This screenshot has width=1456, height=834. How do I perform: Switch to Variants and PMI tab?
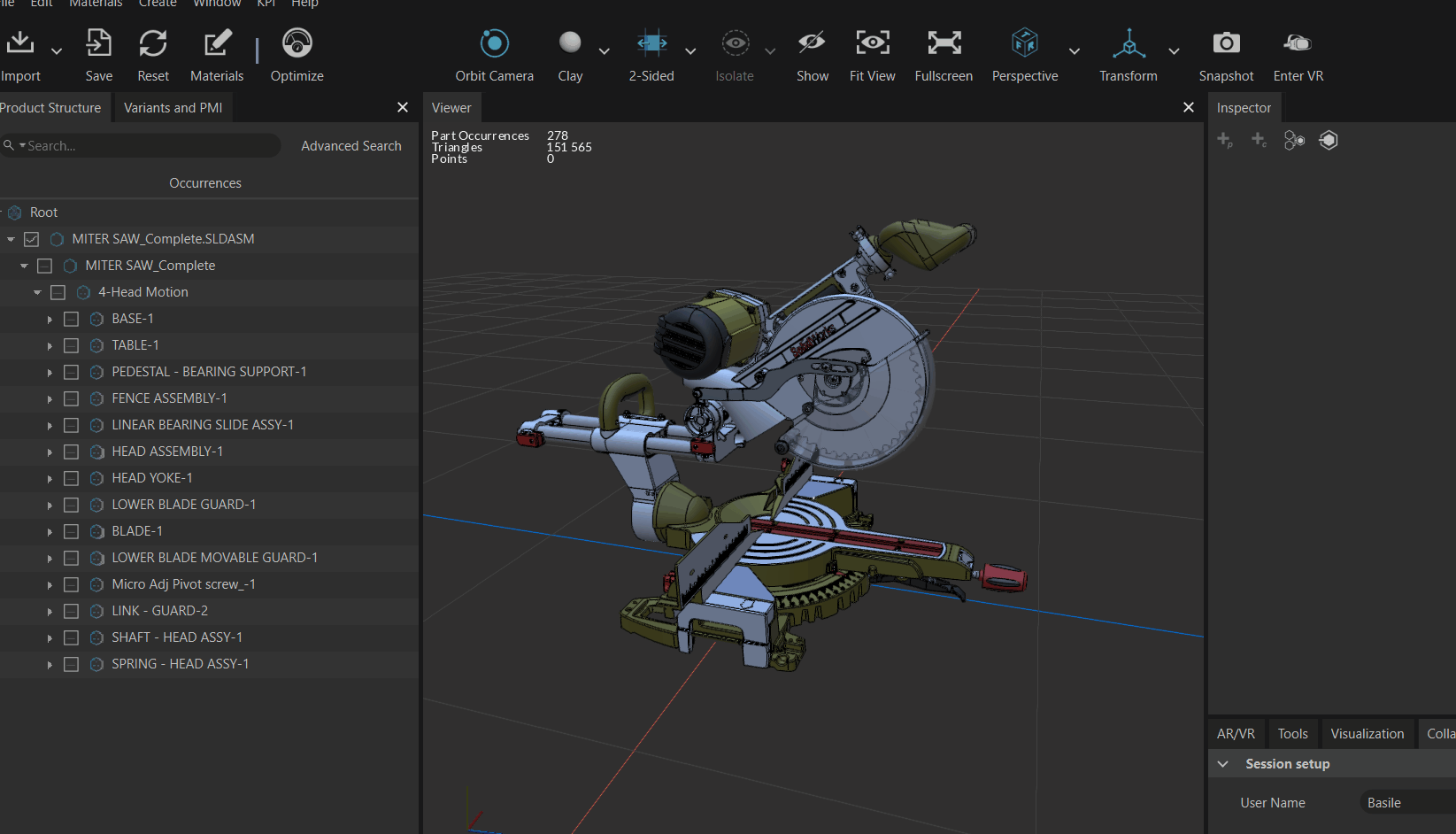173,108
